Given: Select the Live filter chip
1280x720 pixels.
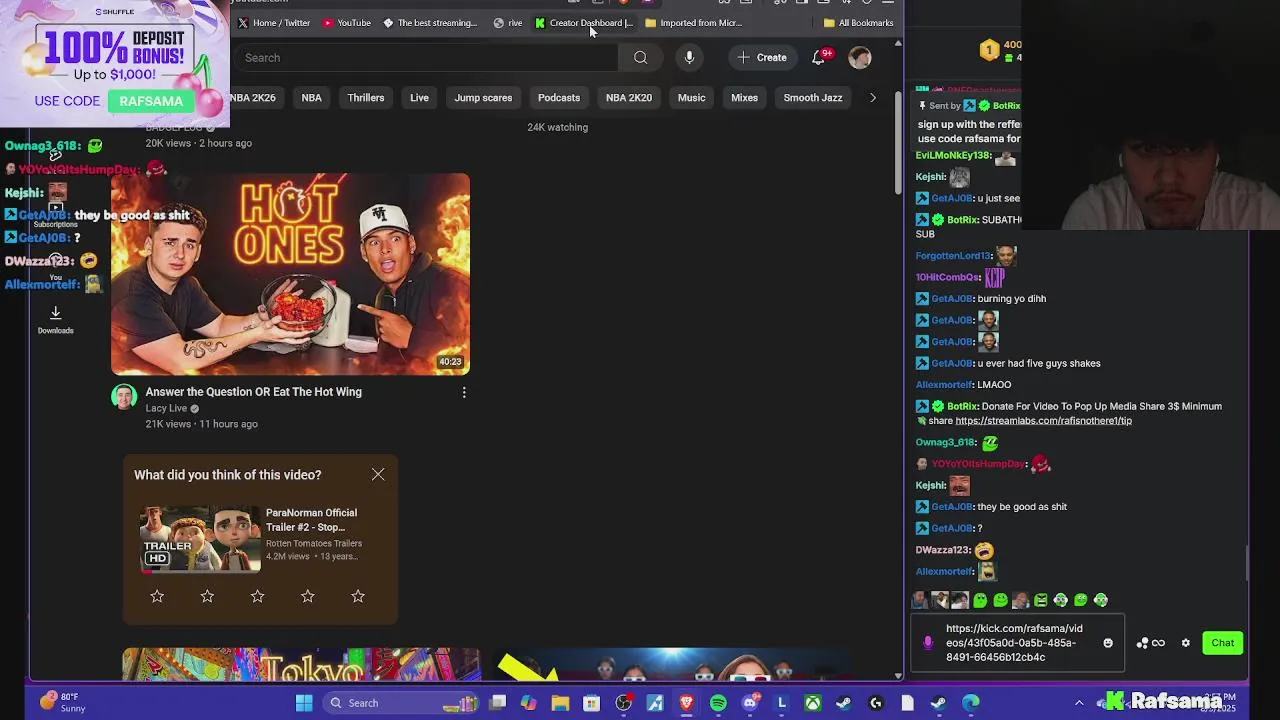Looking at the screenshot, I should (419, 98).
